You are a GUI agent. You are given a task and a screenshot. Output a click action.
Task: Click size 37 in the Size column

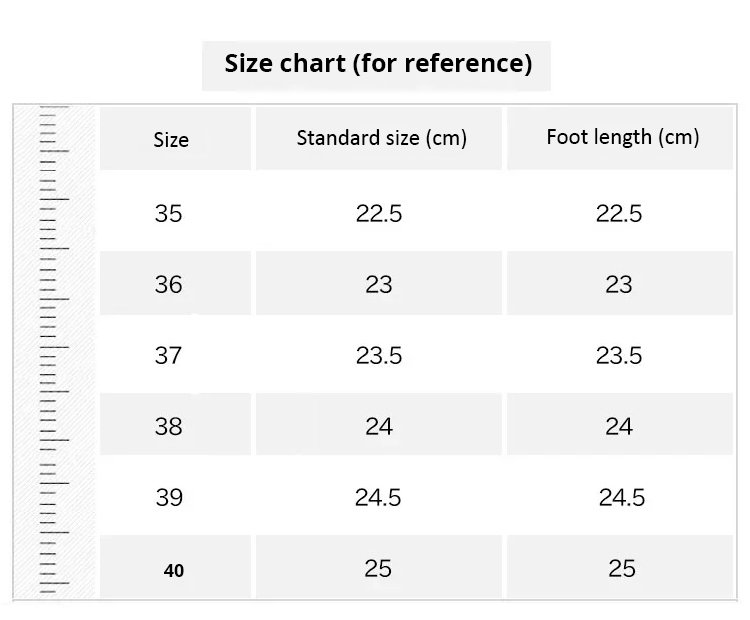pos(169,355)
